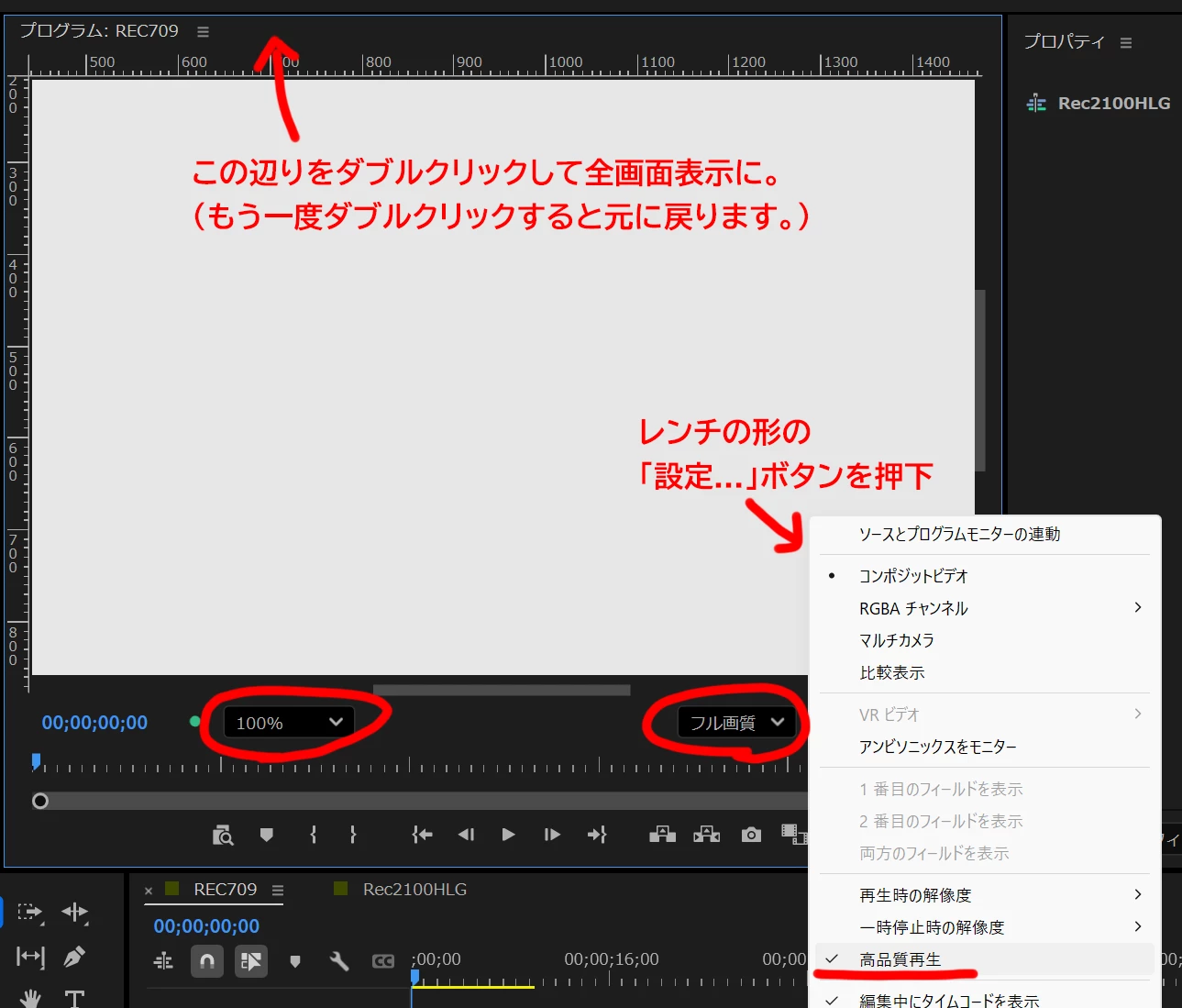Image resolution: width=1182 pixels, height=1008 pixels.
Task: Choose 2 番目のフィールドを表示 menu entry
Action: (x=984, y=821)
